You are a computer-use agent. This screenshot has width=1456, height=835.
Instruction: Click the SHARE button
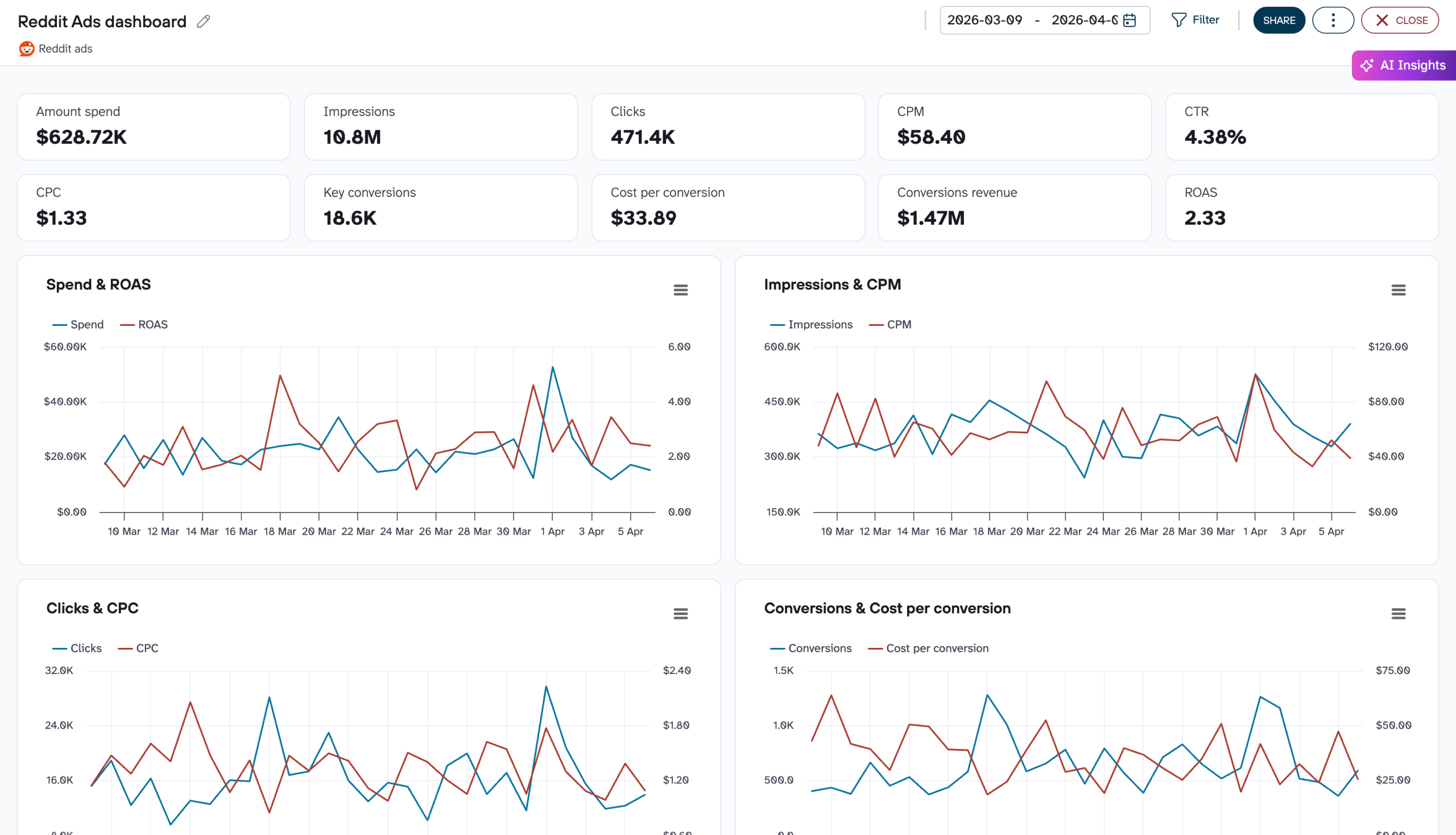(1278, 20)
